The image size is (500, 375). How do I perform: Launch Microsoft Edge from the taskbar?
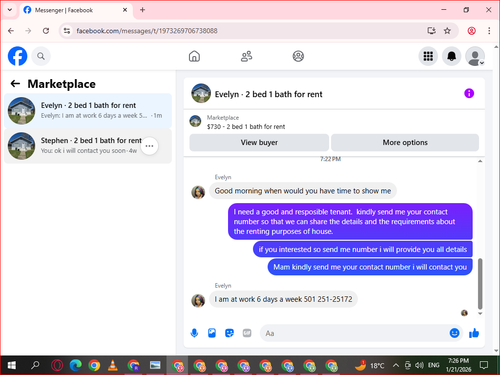tap(76, 365)
